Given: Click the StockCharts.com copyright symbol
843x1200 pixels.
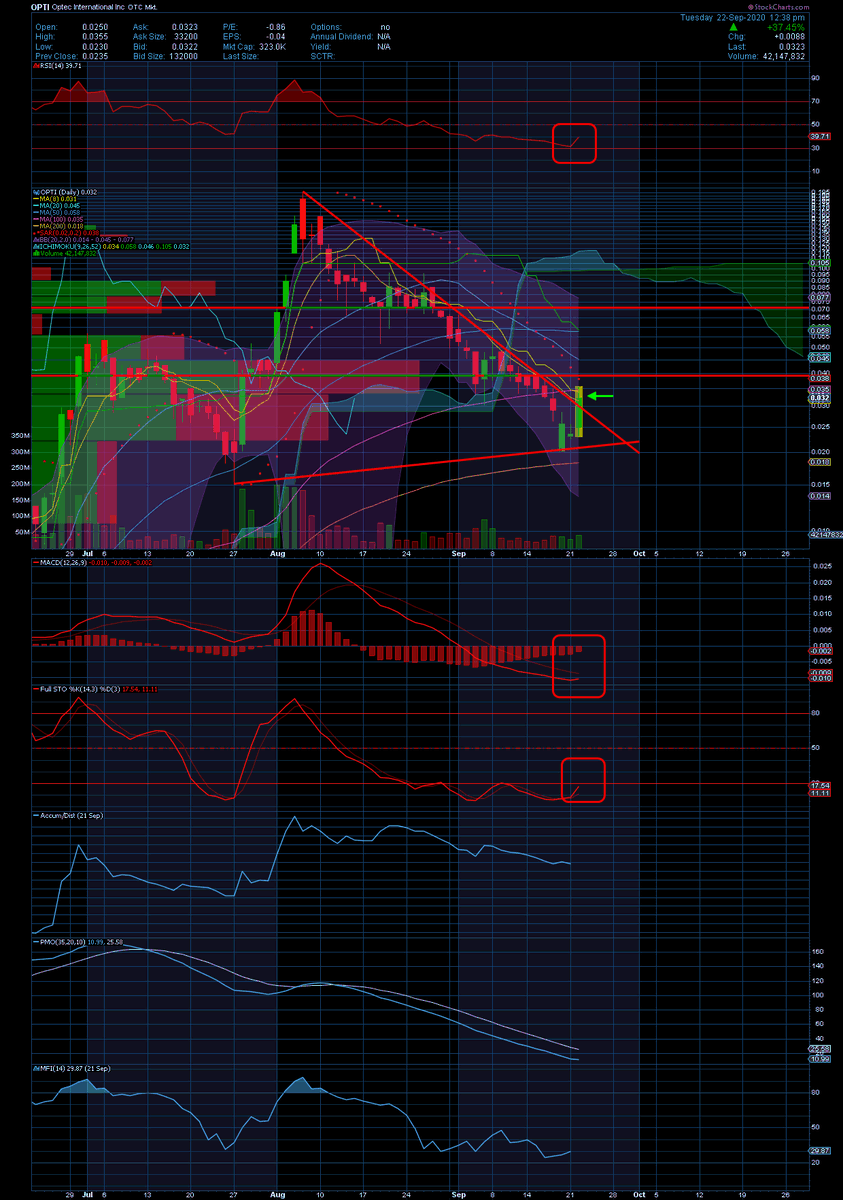Looking at the screenshot, I should click(751, 6).
